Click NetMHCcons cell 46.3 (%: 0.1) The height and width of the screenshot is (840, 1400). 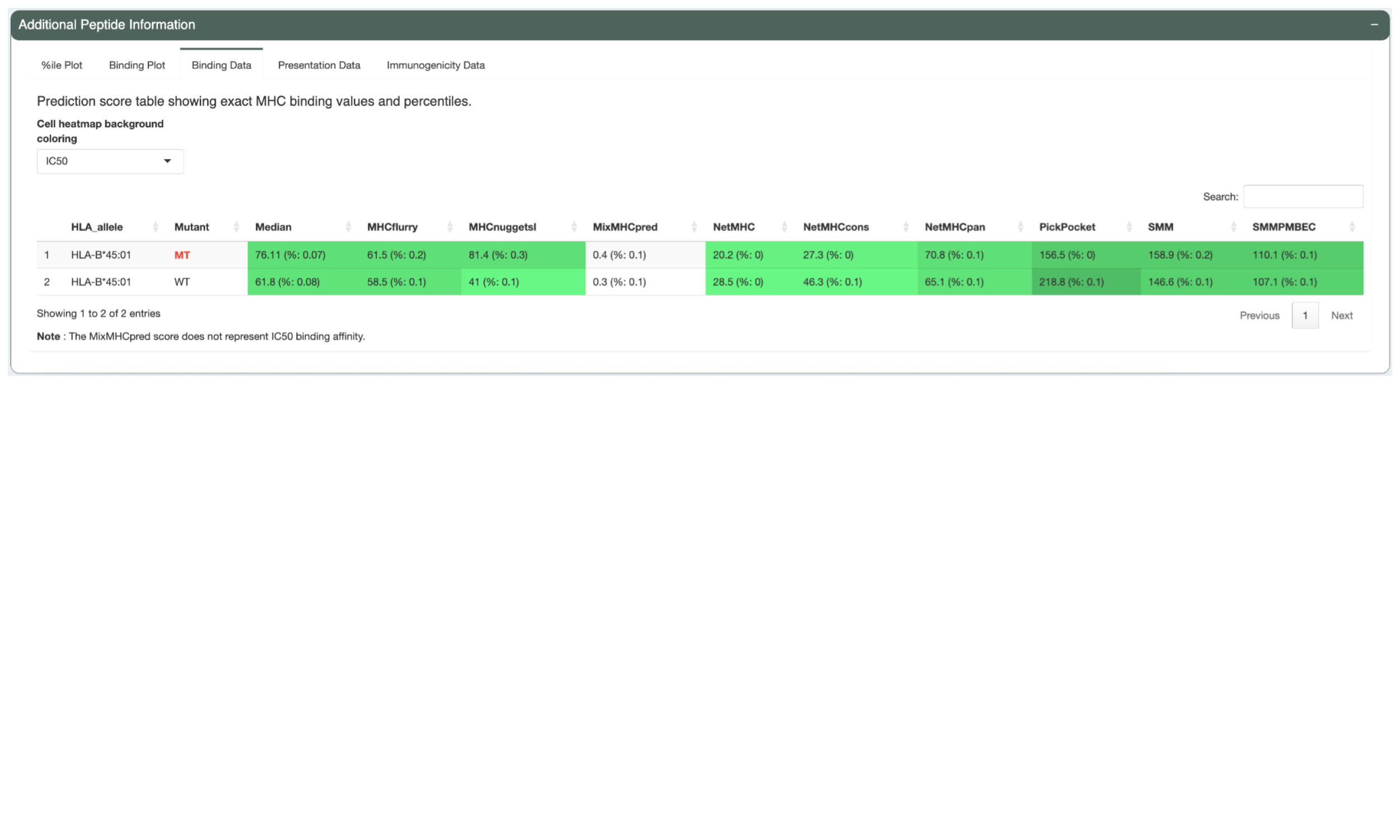[857, 282]
